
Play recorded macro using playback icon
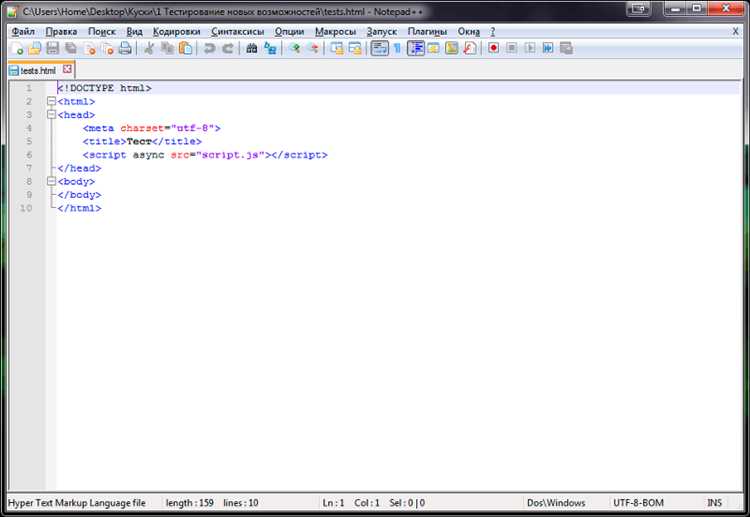click(530, 48)
